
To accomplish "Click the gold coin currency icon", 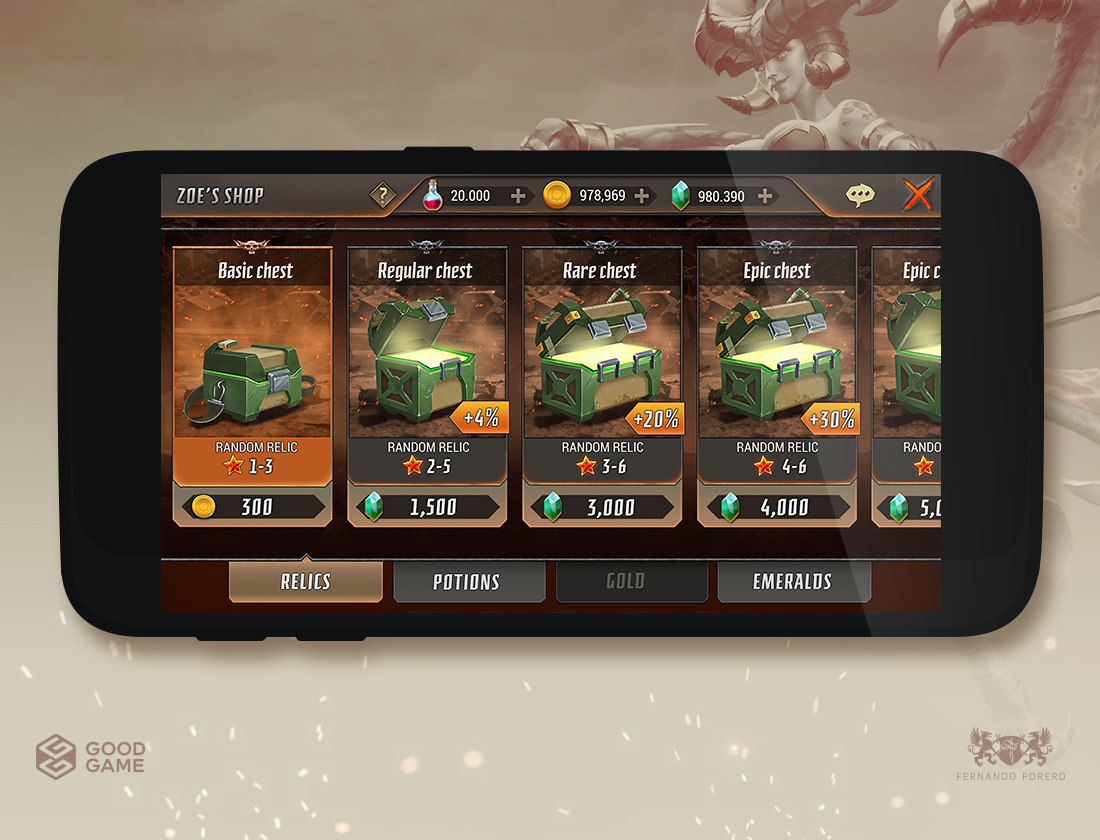I will 557,195.
